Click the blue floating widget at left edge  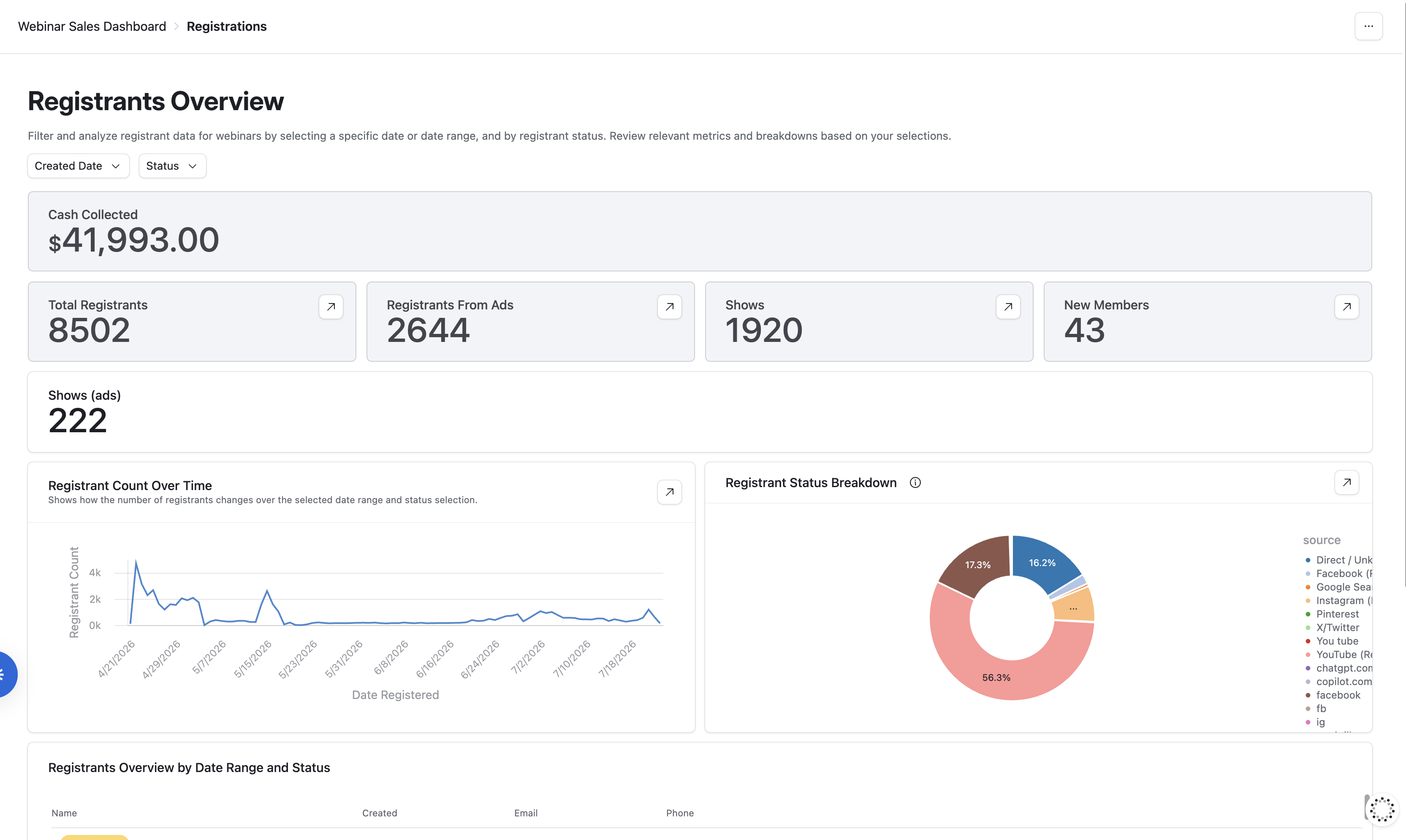5,675
